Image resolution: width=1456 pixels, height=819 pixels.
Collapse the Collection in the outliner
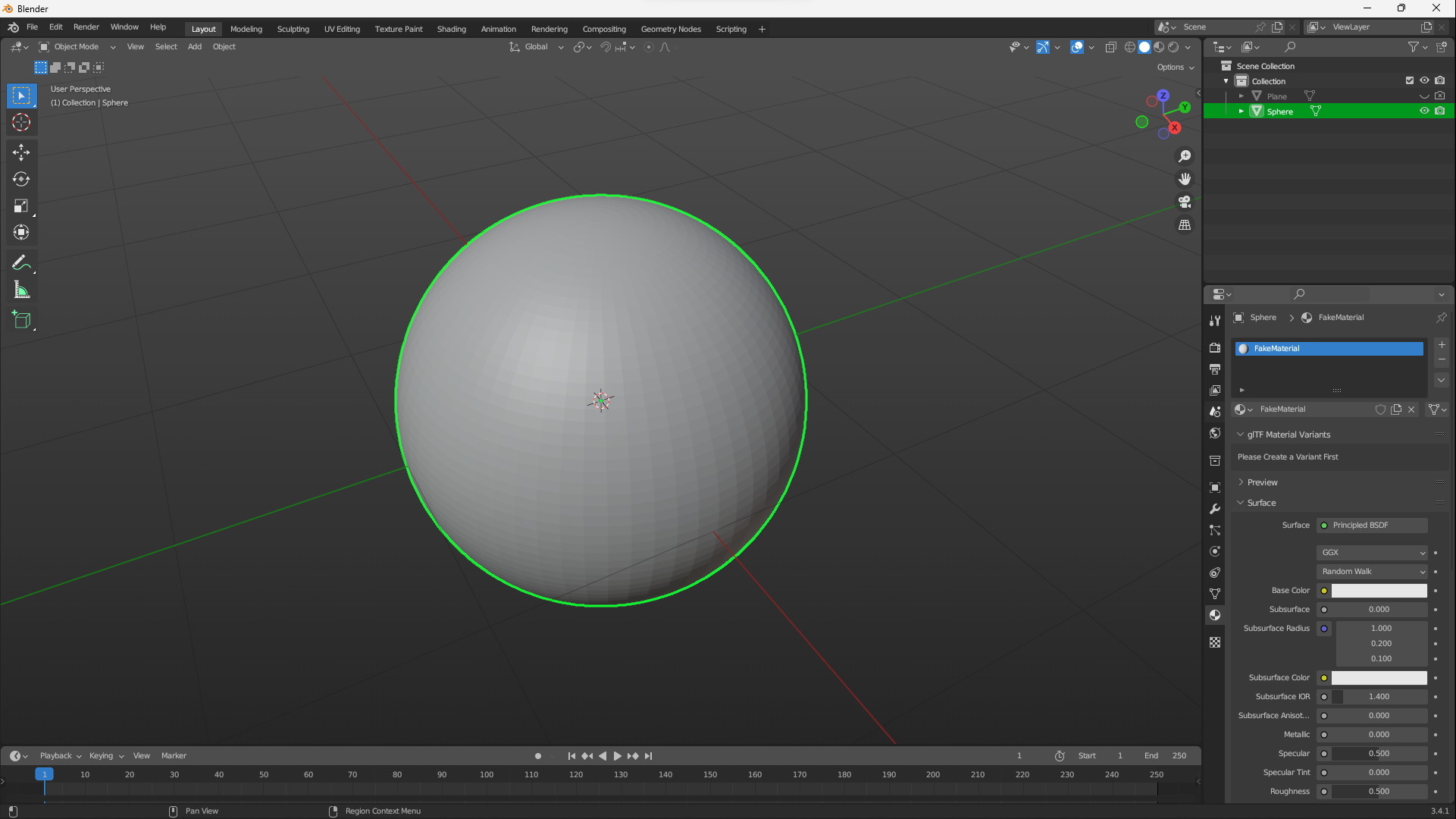coord(1226,80)
